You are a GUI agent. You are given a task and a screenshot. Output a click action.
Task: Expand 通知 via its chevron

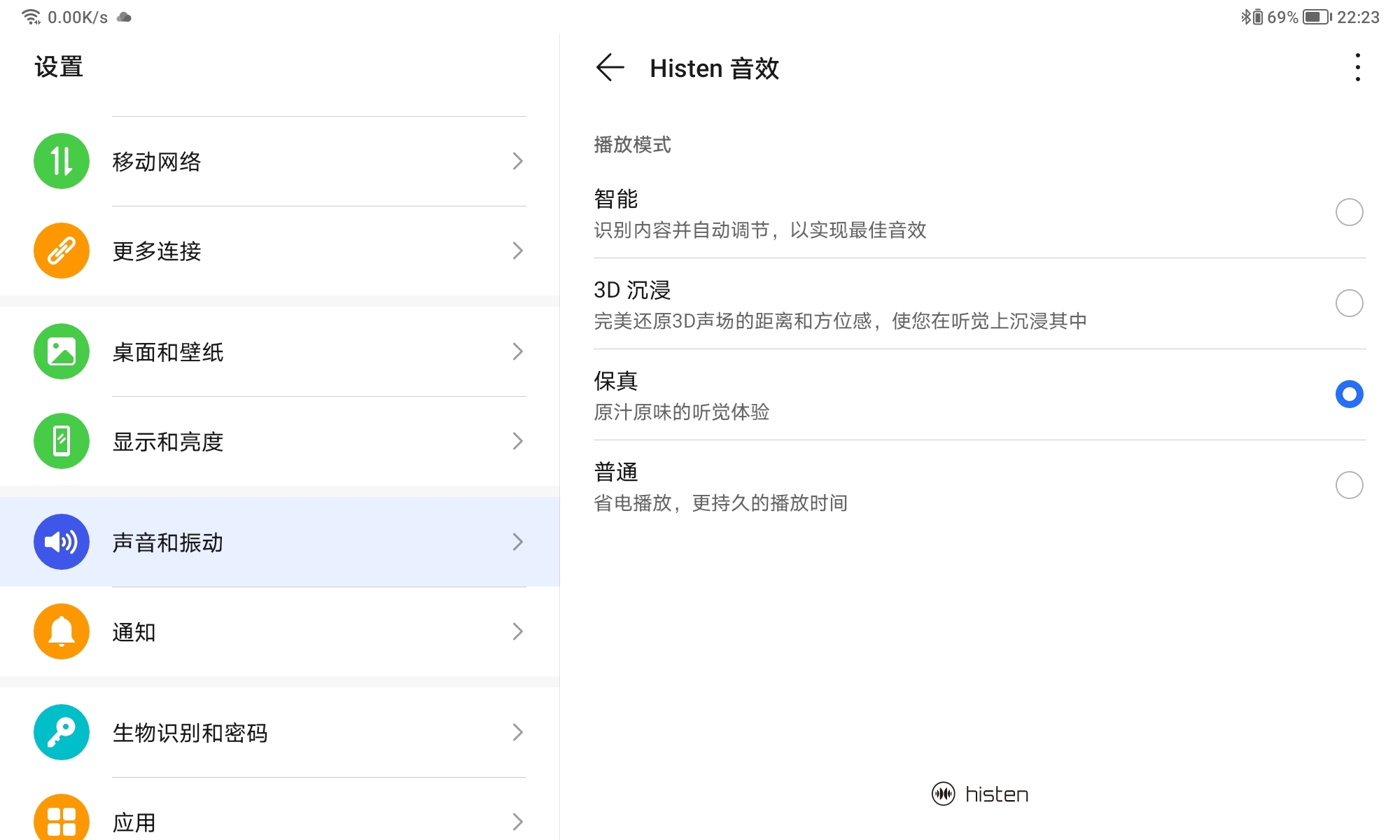(x=517, y=631)
